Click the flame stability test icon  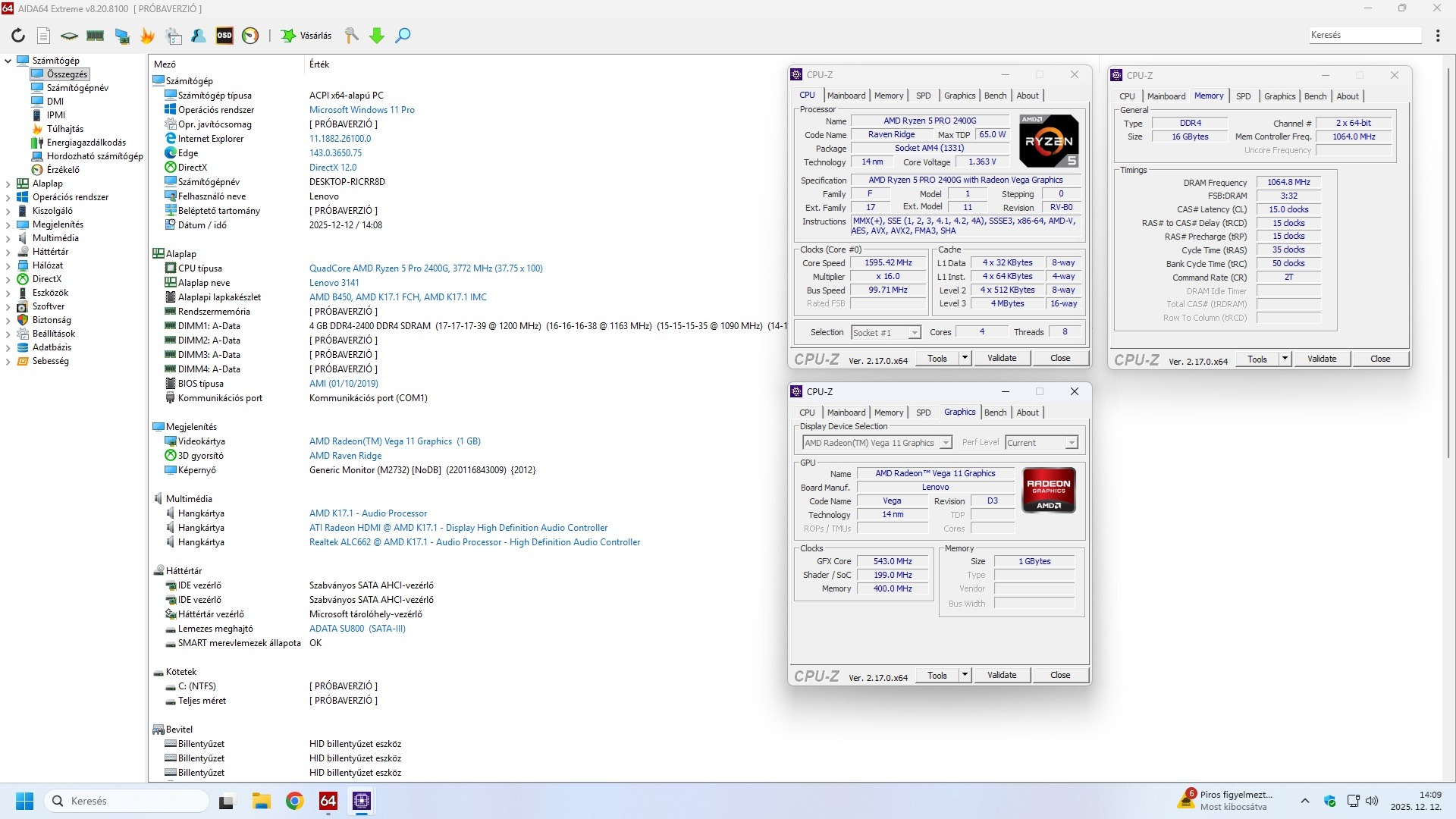click(x=147, y=36)
